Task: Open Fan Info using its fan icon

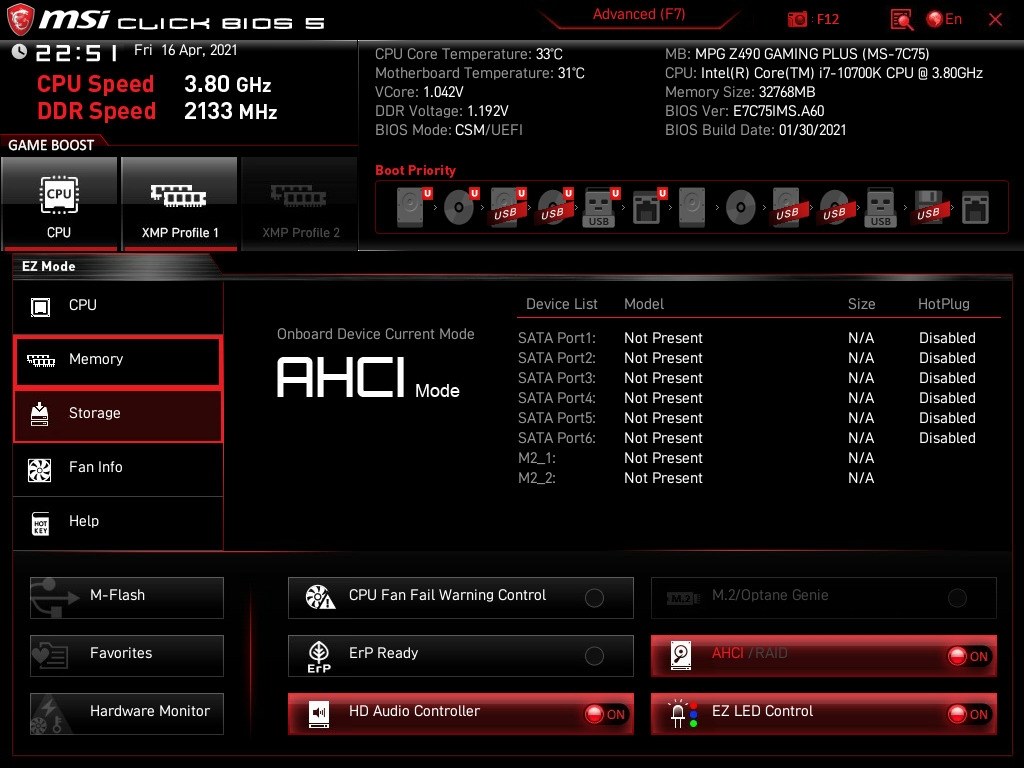Action: click(x=40, y=467)
